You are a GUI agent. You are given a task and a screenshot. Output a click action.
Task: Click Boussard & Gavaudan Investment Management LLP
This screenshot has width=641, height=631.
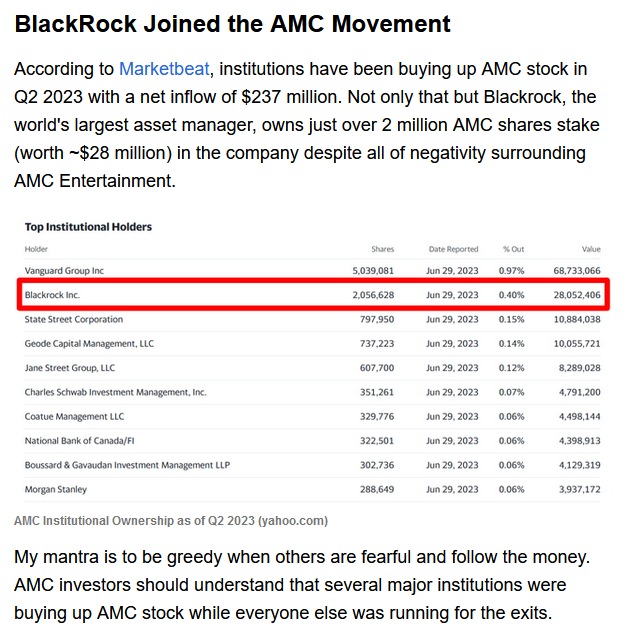[x=126, y=465]
